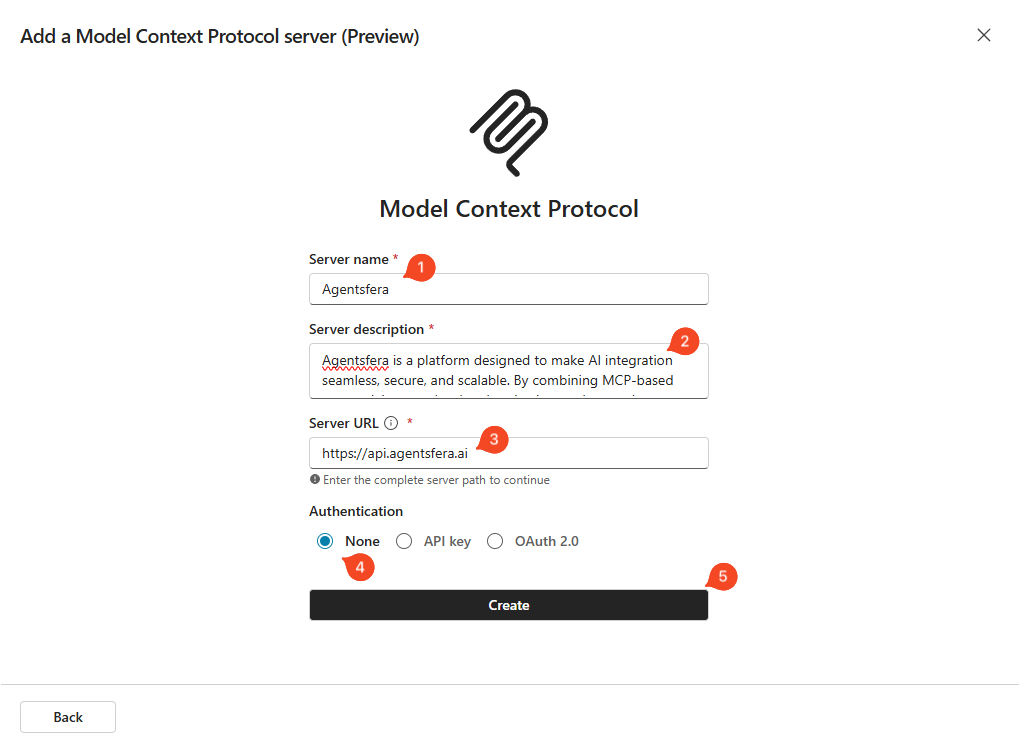Image resolution: width=1019 pixels, height=745 pixels.
Task: Click inside the Server description text box
Action: tap(508, 371)
